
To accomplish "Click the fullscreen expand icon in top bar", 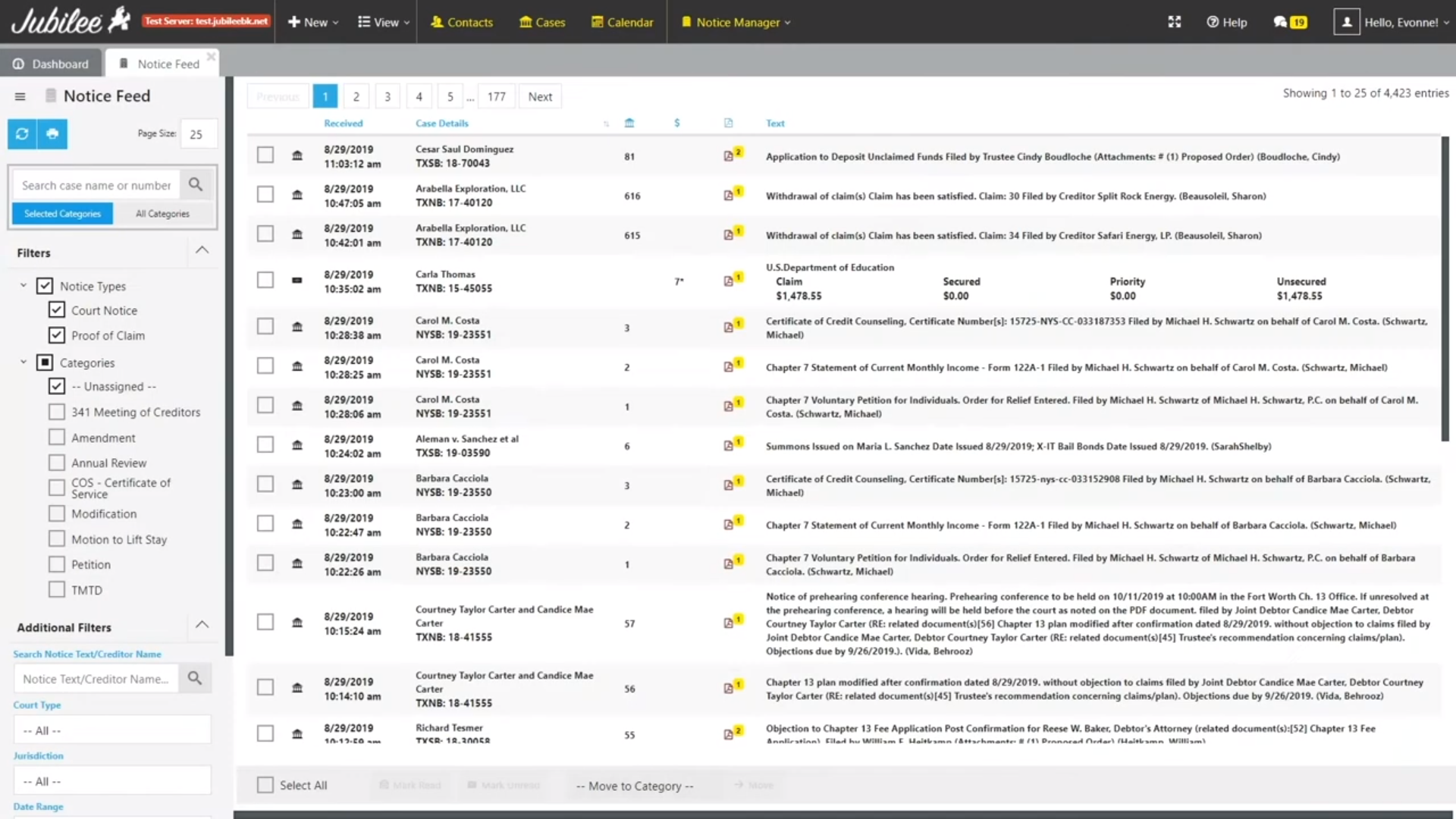I will (x=1175, y=22).
